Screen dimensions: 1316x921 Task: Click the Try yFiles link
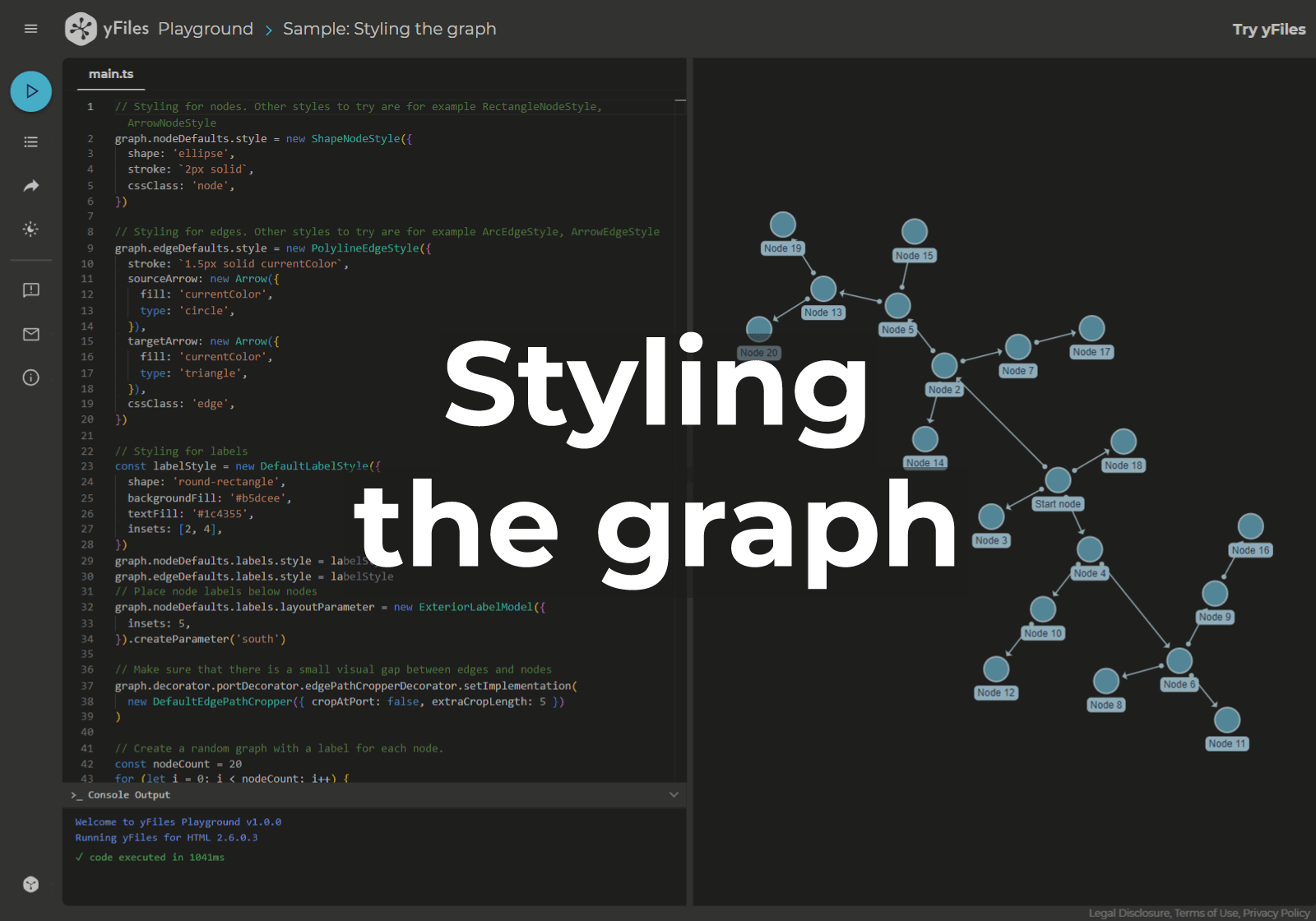pyautogui.click(x=1269, y=29)
